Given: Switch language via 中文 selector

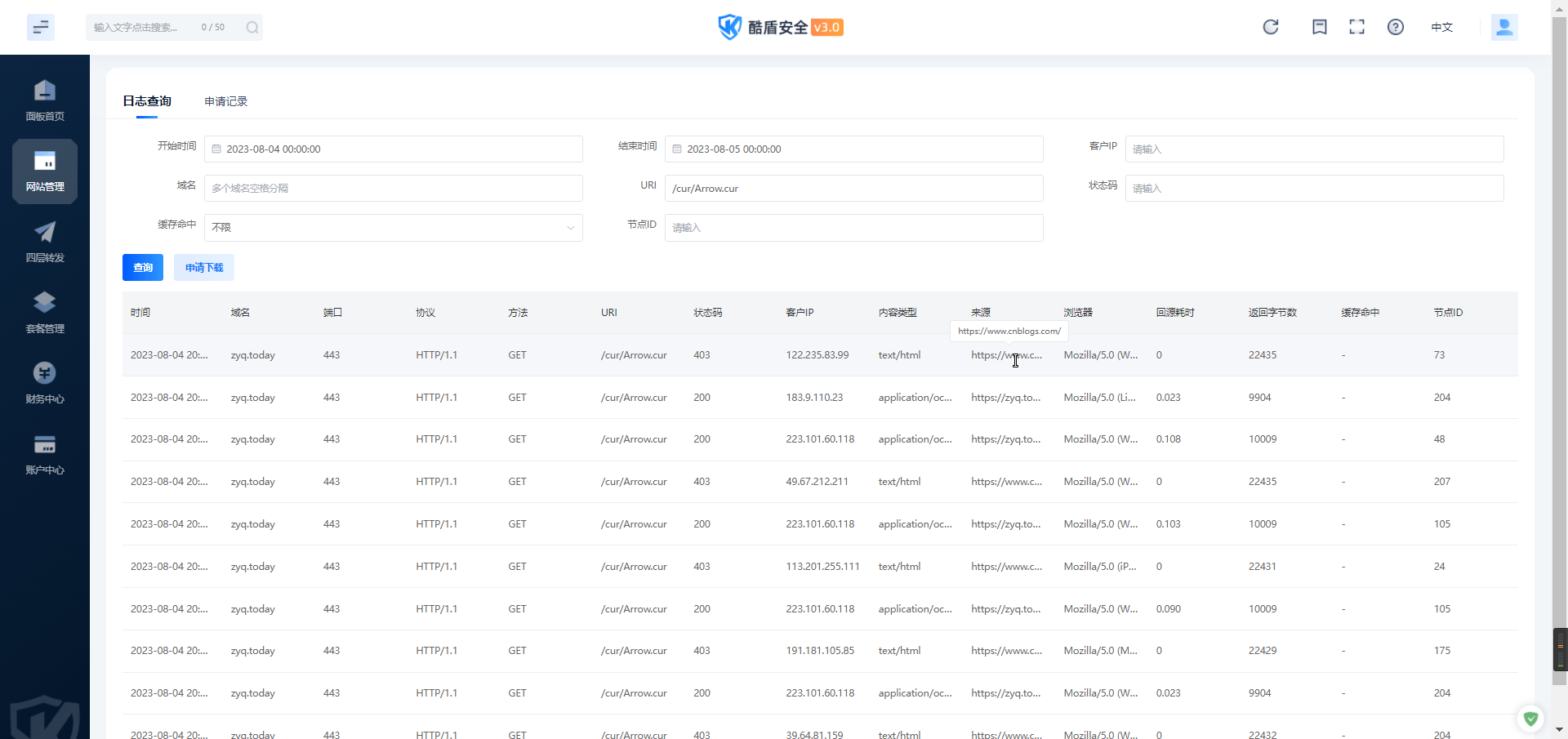Looking at the screenshot, I should 1441,27.
